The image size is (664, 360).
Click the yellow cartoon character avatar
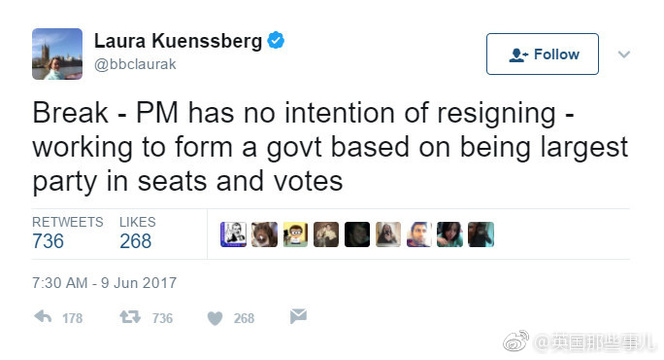coord(295,234)
